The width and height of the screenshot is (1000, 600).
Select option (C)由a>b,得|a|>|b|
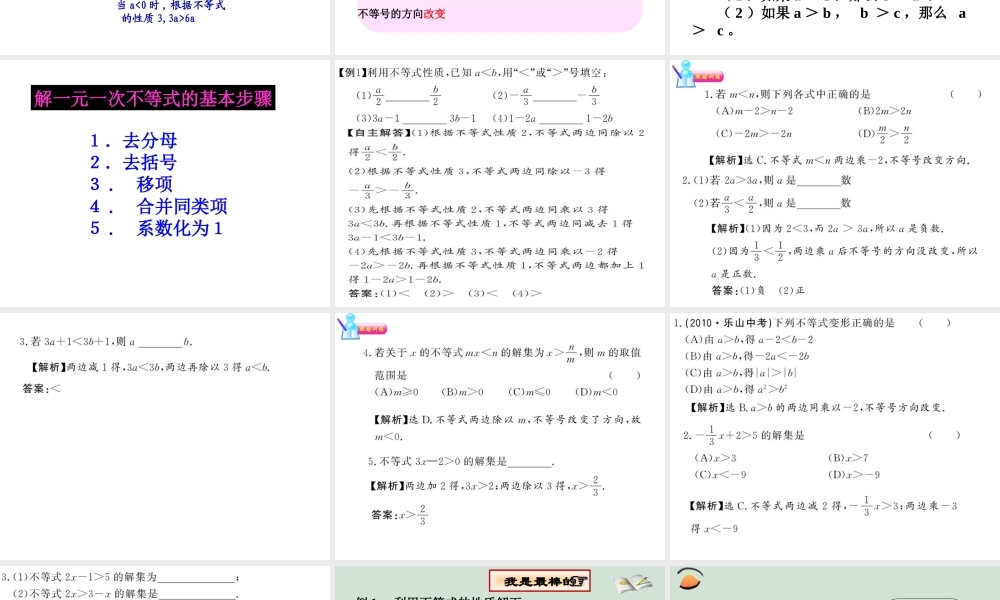[x=741, y=373]
